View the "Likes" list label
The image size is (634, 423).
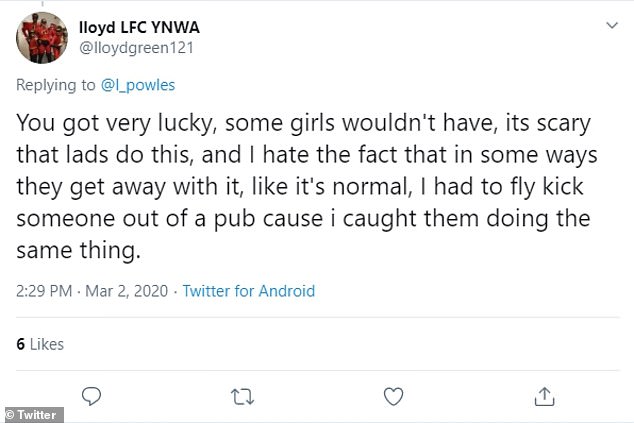coord(47,343)
